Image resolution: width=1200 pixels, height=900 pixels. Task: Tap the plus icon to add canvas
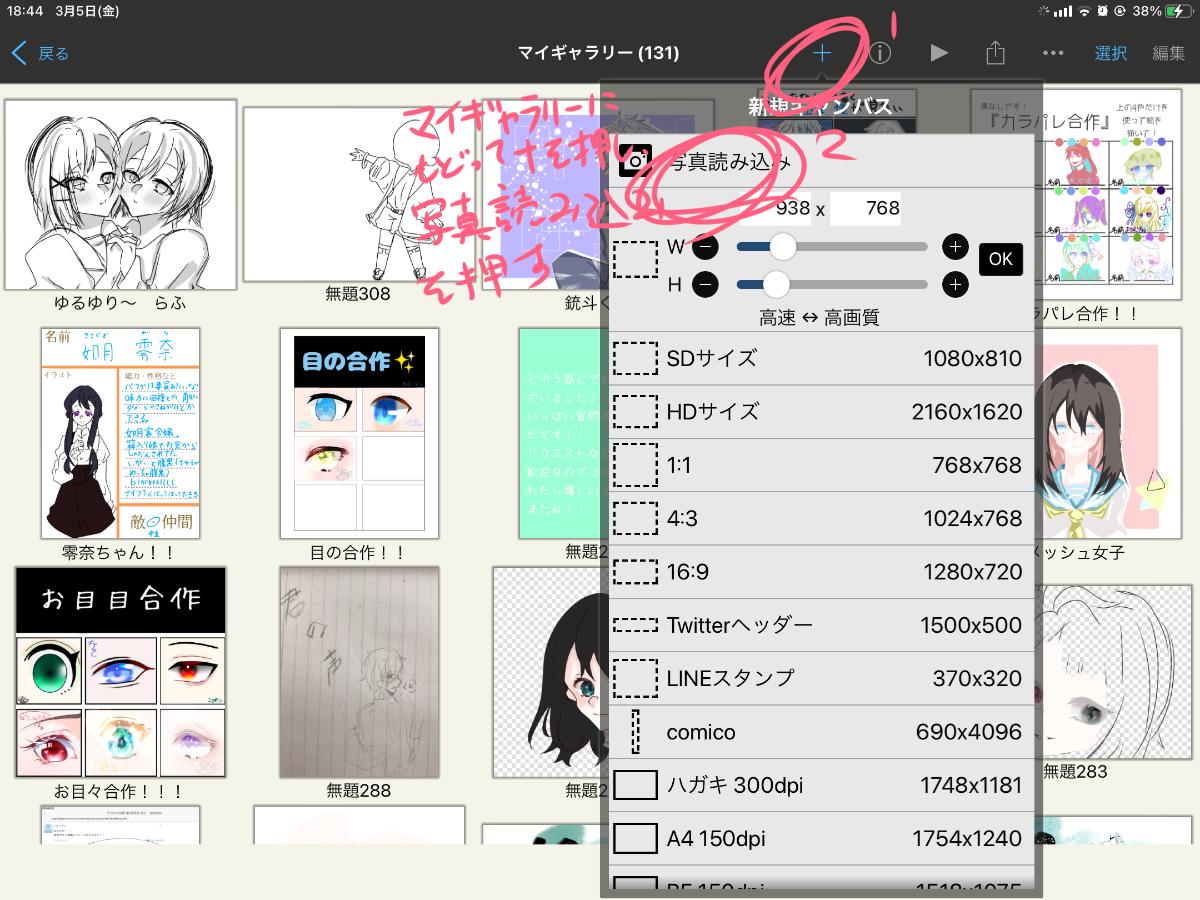821,53
